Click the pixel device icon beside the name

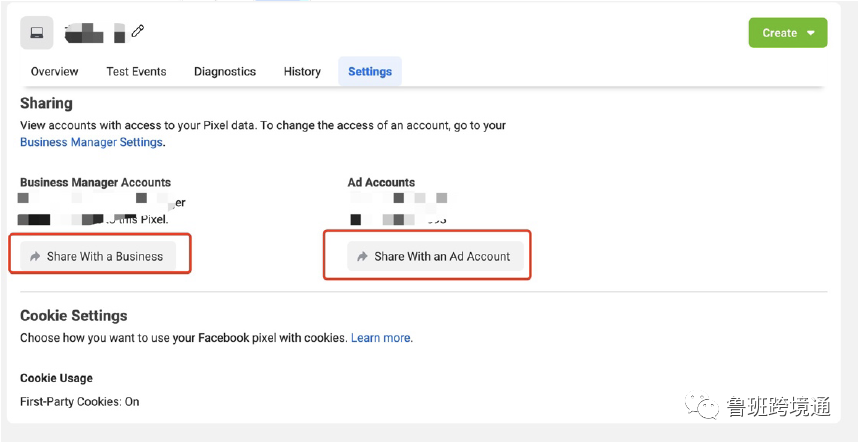37,32
